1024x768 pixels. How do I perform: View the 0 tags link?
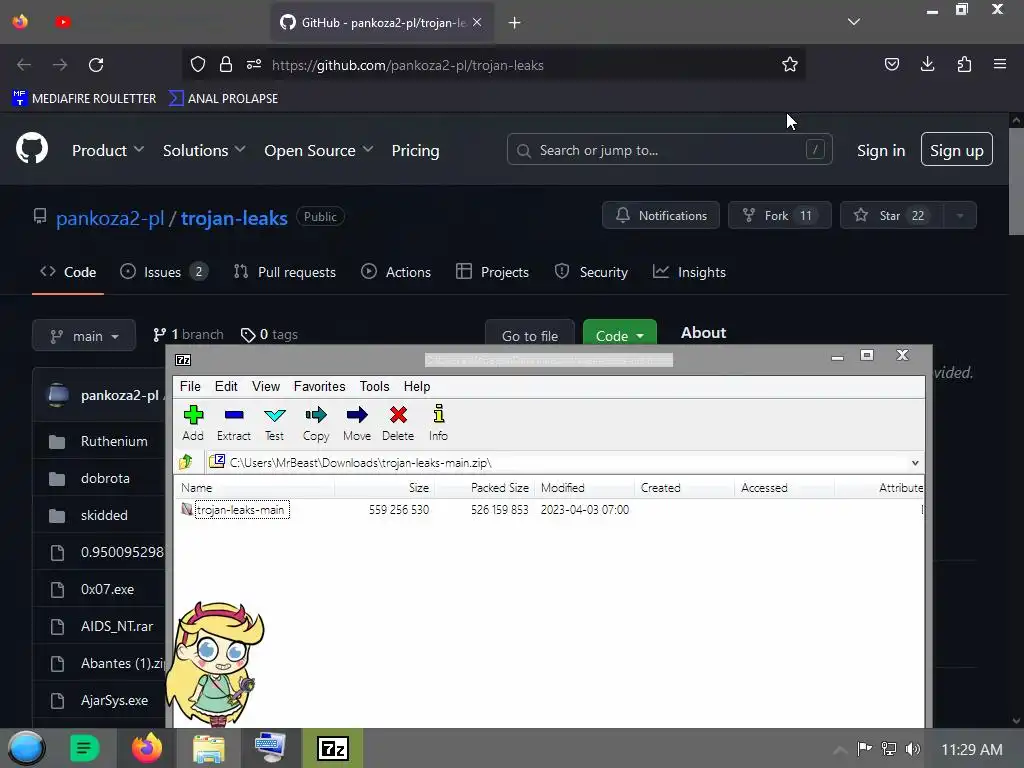coord(269,334)
